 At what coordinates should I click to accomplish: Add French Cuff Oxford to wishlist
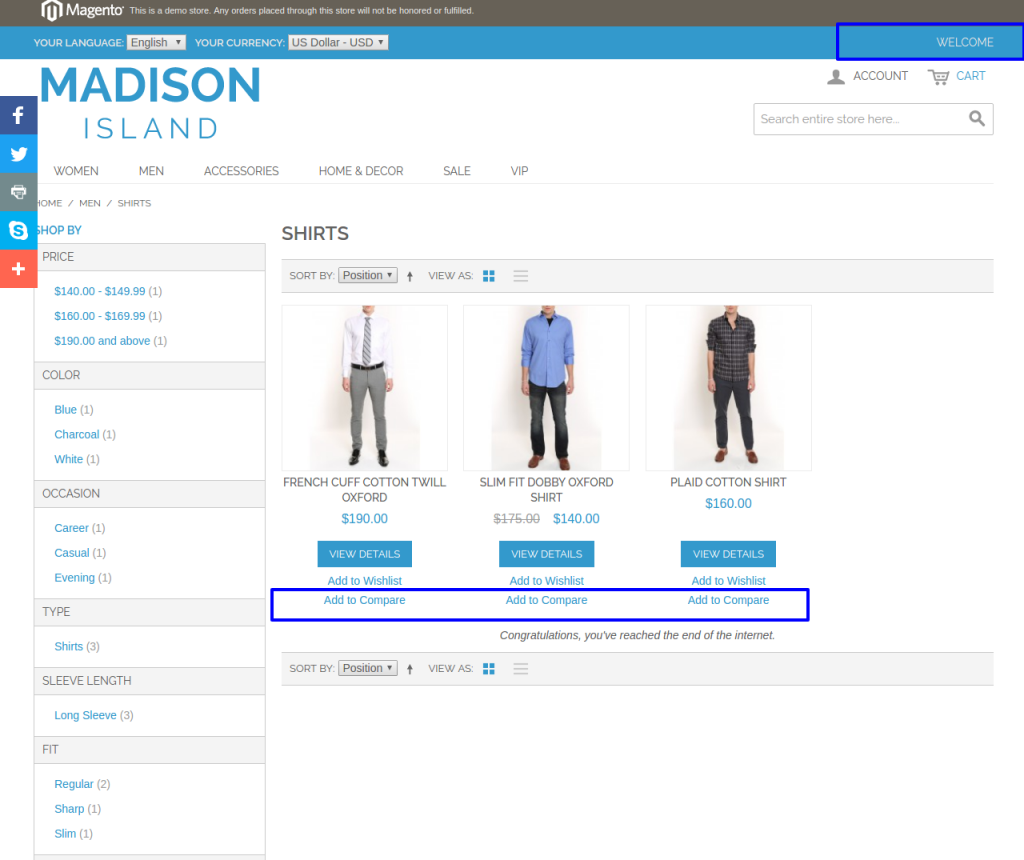tap(364, 581)
